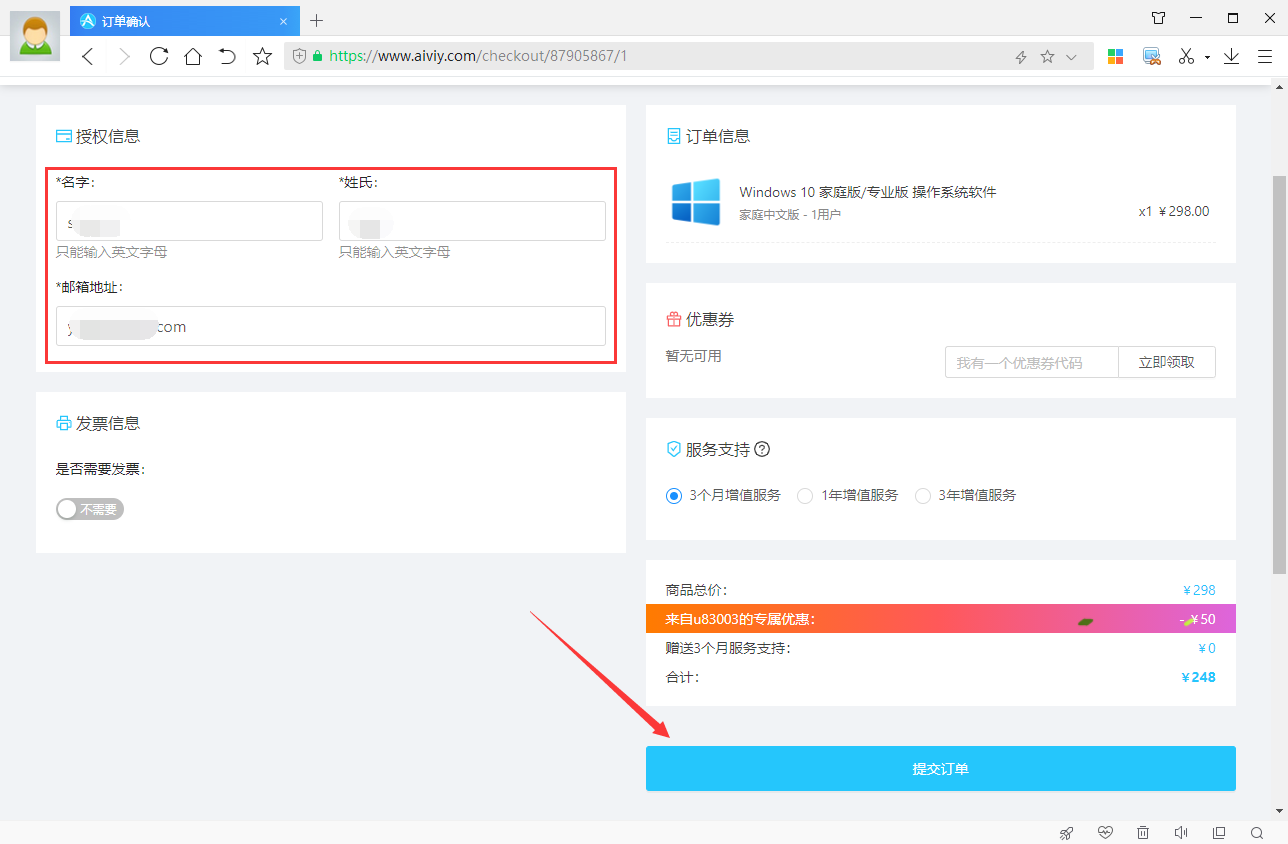Close the 订单确认 tab

click(x=284, y=21)
